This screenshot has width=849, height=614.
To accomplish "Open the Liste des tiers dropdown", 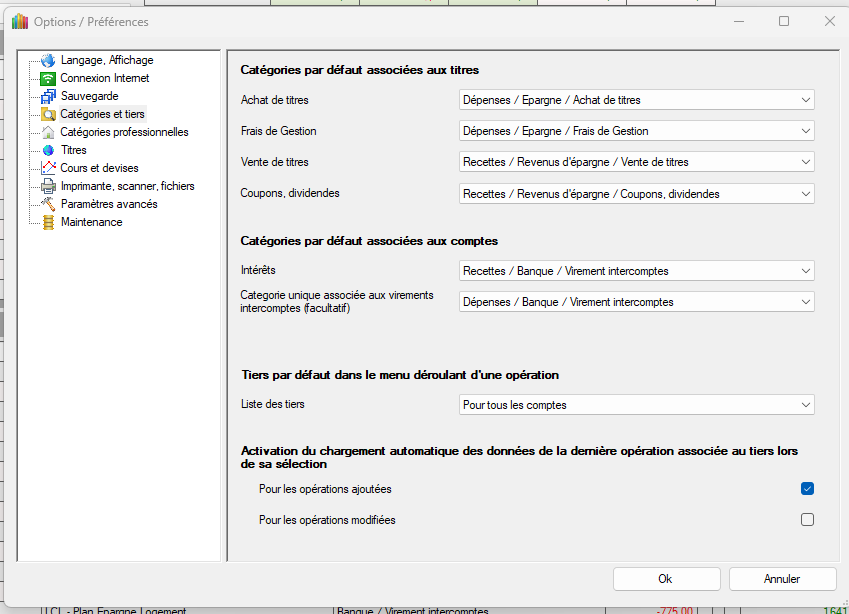I will (636, 405).
